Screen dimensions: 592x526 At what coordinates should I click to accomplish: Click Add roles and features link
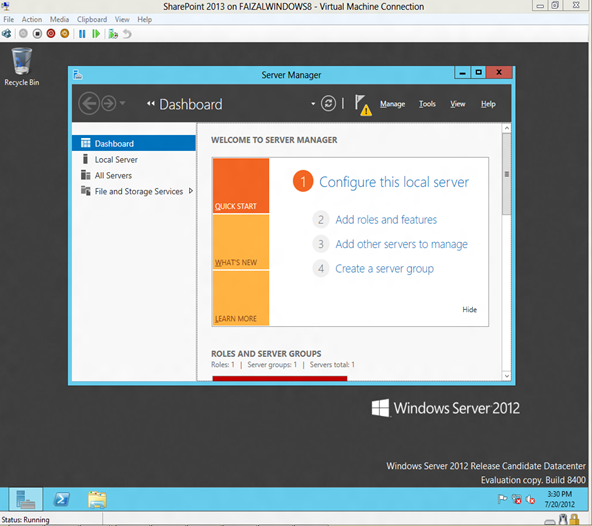pyautogui.click(x=386, y=219)
